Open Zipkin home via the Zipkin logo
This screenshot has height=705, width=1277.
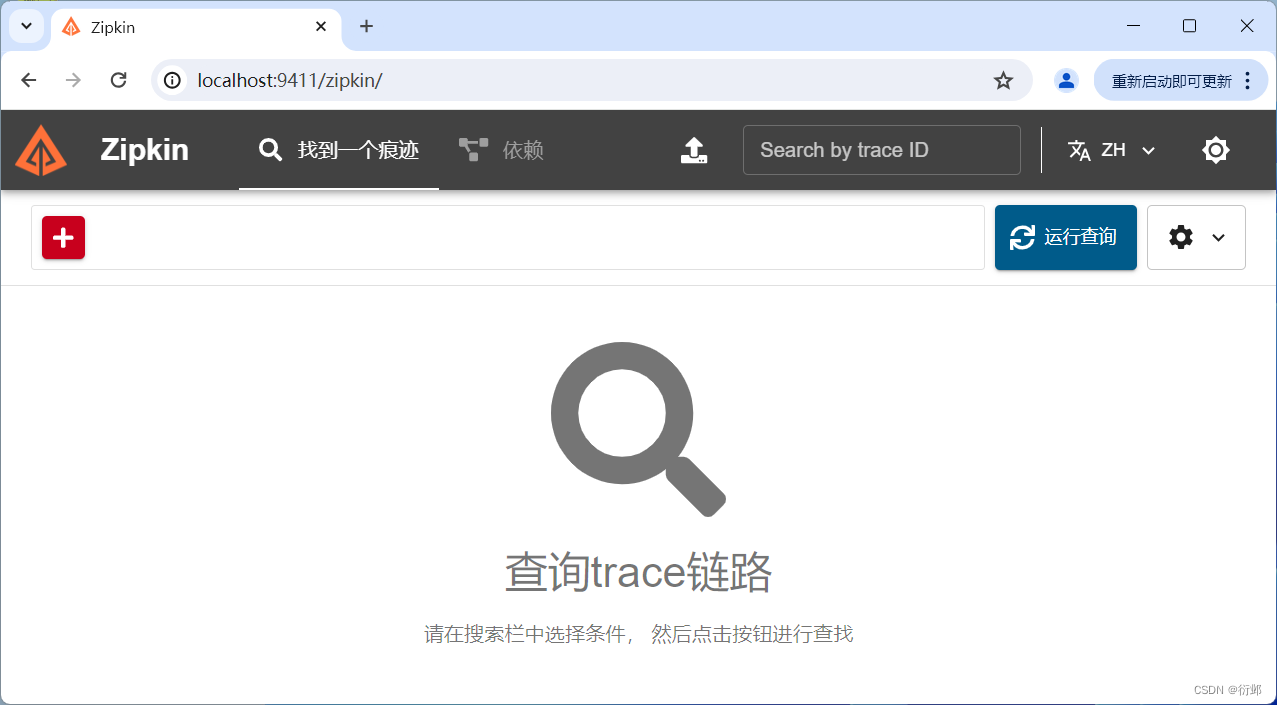41,149
